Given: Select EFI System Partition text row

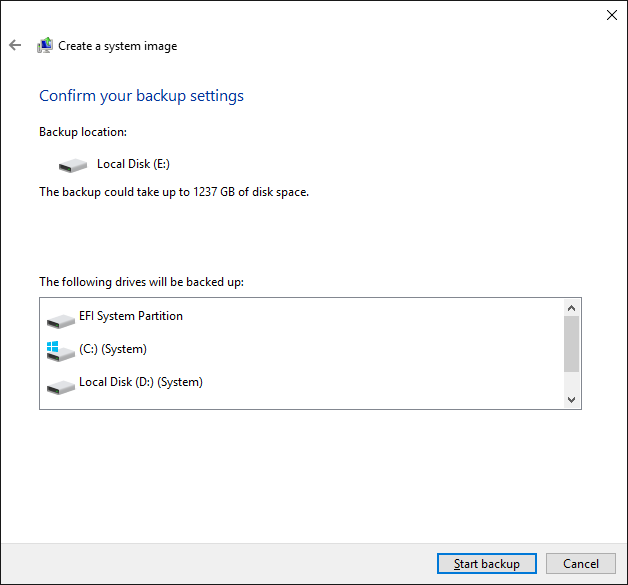Looking at the screenshot, I should coord(131,316).
